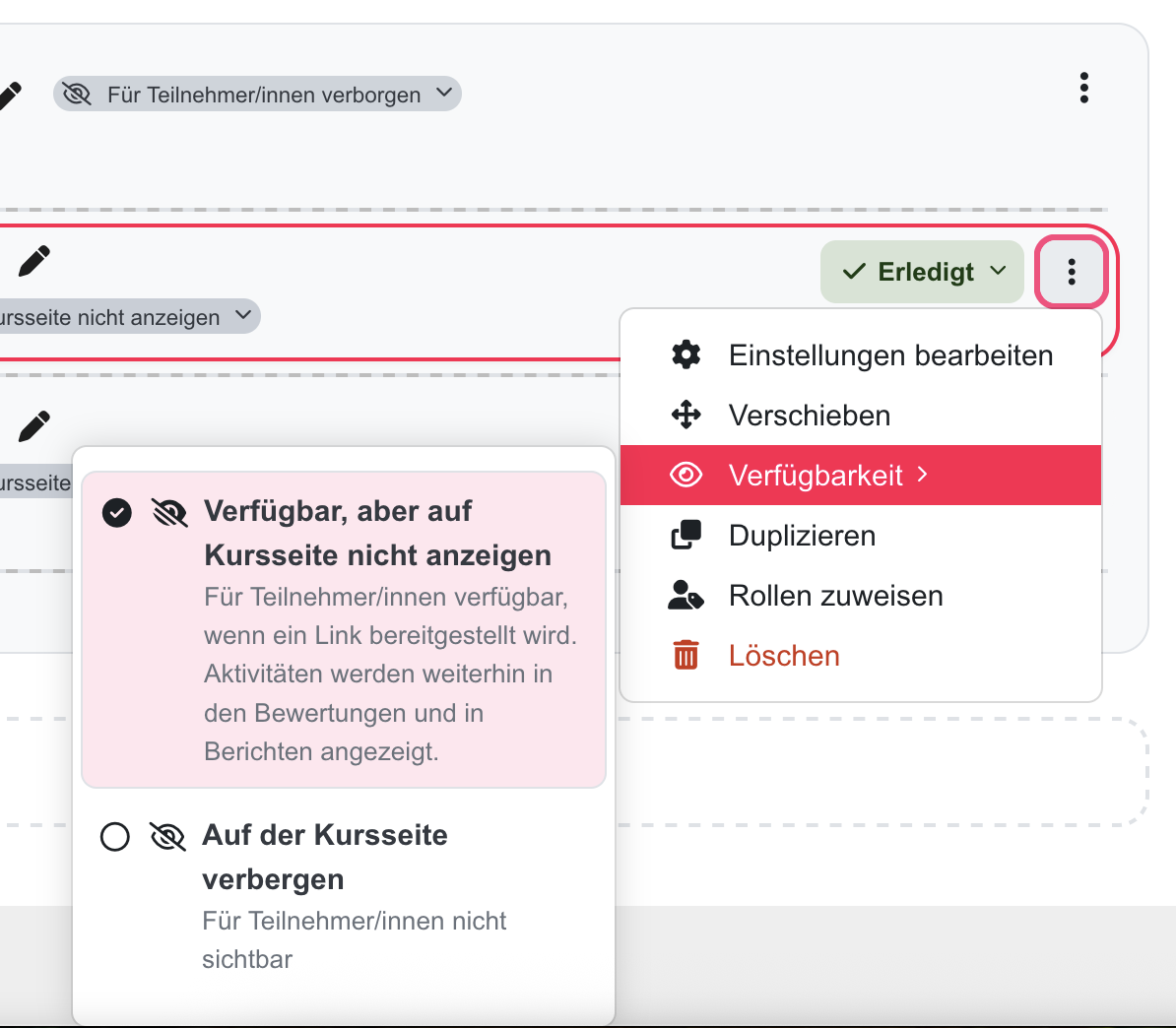Click pencil edit icon in highlighted activity row
1176x1028 pixels.
pos(34,262)
